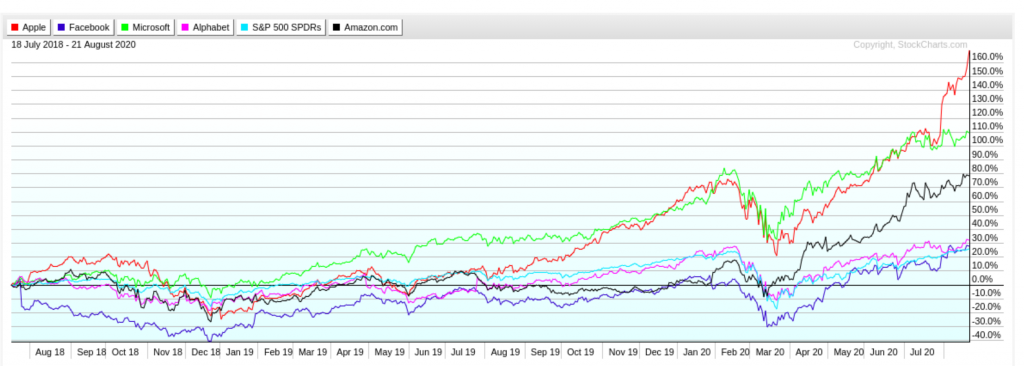Viewport: 1024px width, 366px height.
Task: Click the Oct 18 axis label
Action: tap(125, 352)
